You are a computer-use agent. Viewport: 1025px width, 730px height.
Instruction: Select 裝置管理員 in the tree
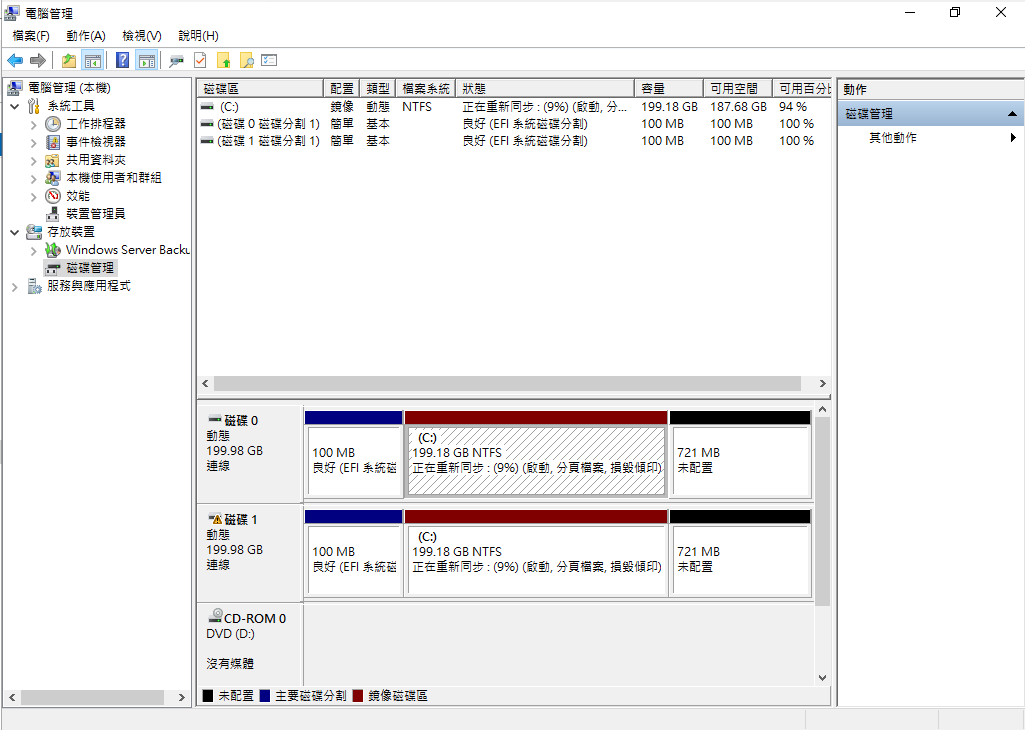[x=95, y=214]
